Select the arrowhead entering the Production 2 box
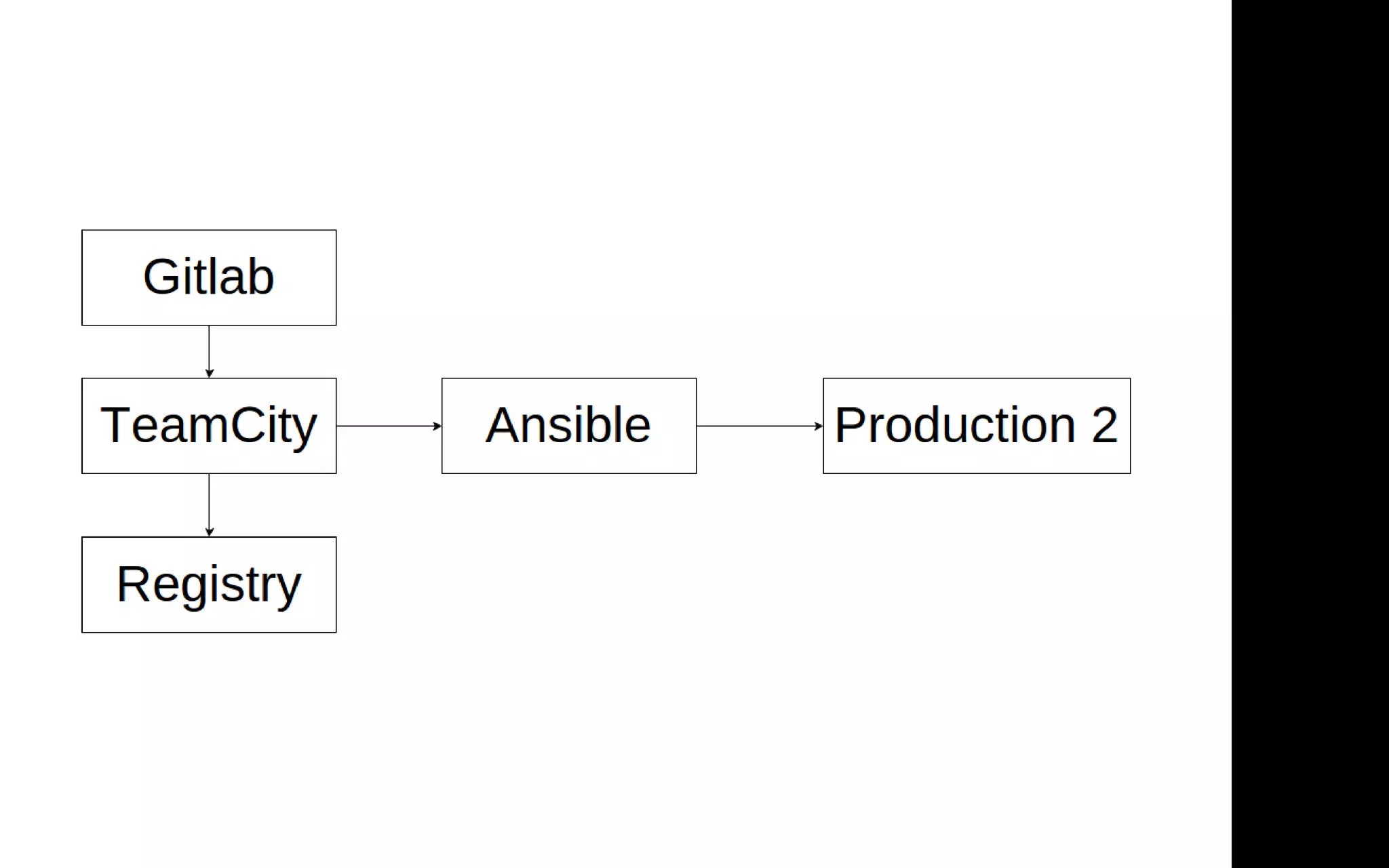Image resolution: width=1389 pixels, height=868 pixels. click(818, 426)
